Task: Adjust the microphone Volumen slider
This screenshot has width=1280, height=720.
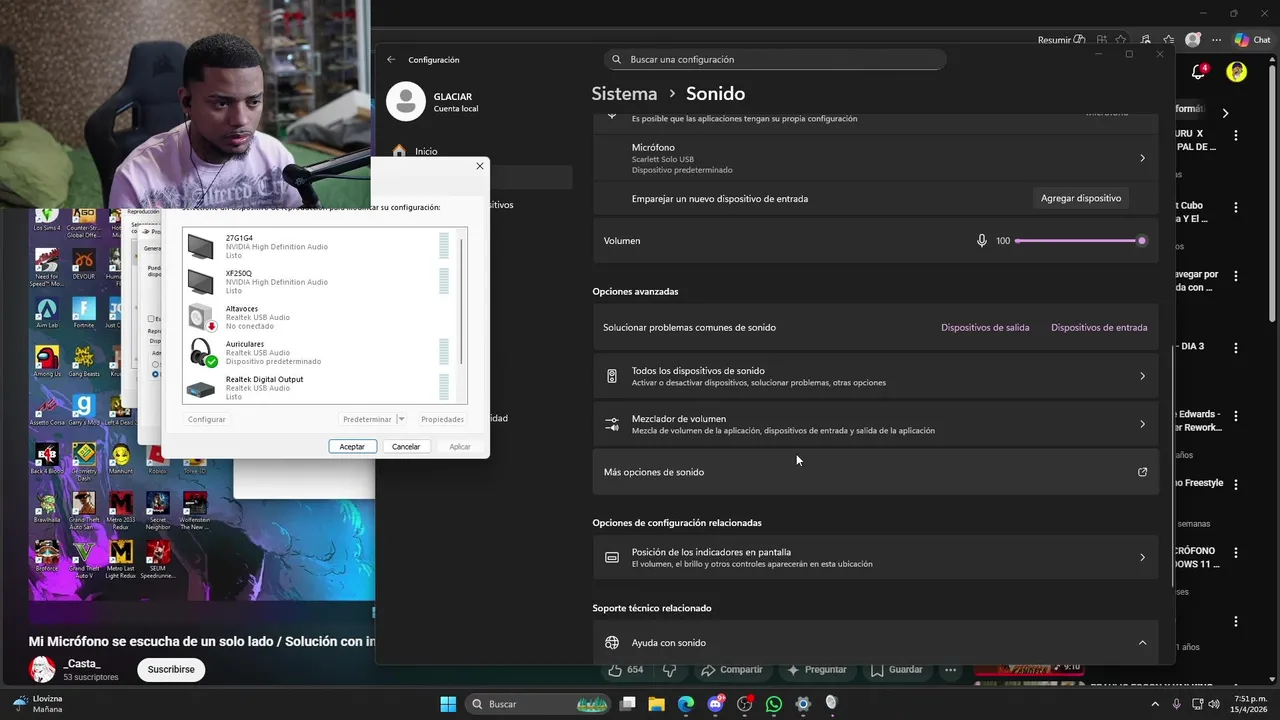Action: pos(1080,241)
